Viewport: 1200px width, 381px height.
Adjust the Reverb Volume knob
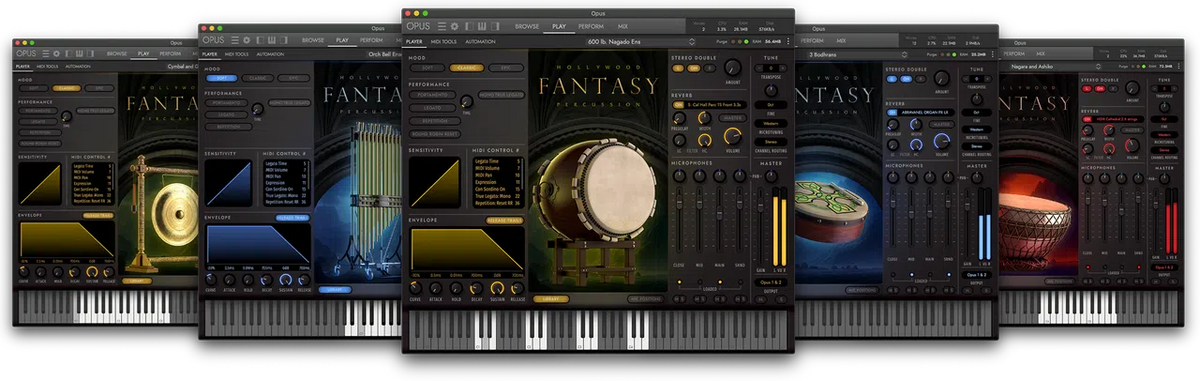click(733, 136)
